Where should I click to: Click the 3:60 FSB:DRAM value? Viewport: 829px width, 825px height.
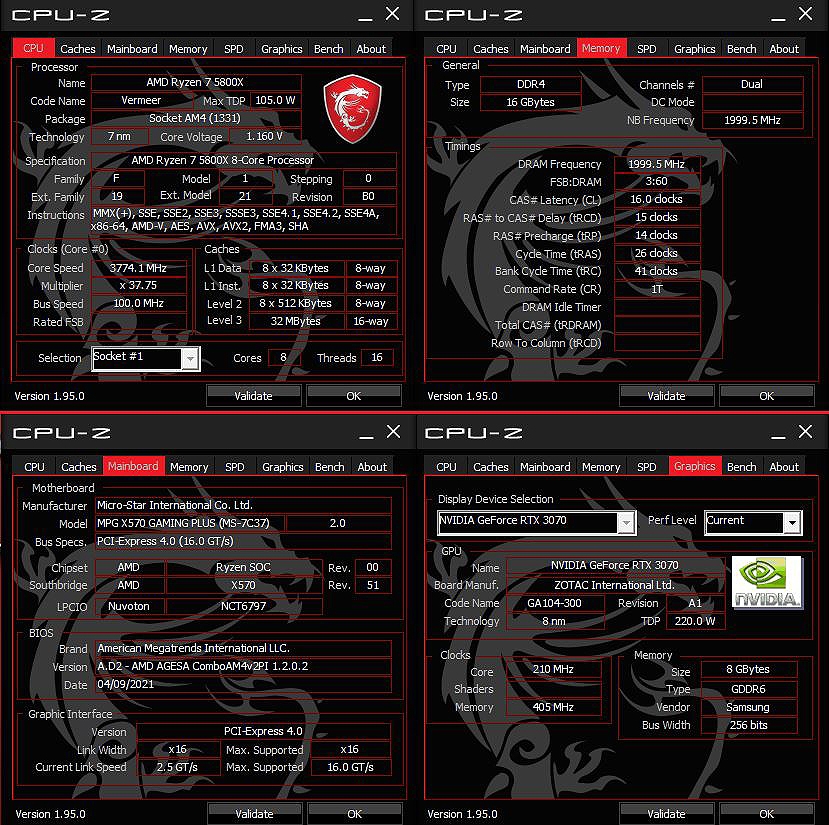click(x=657, y=181)
